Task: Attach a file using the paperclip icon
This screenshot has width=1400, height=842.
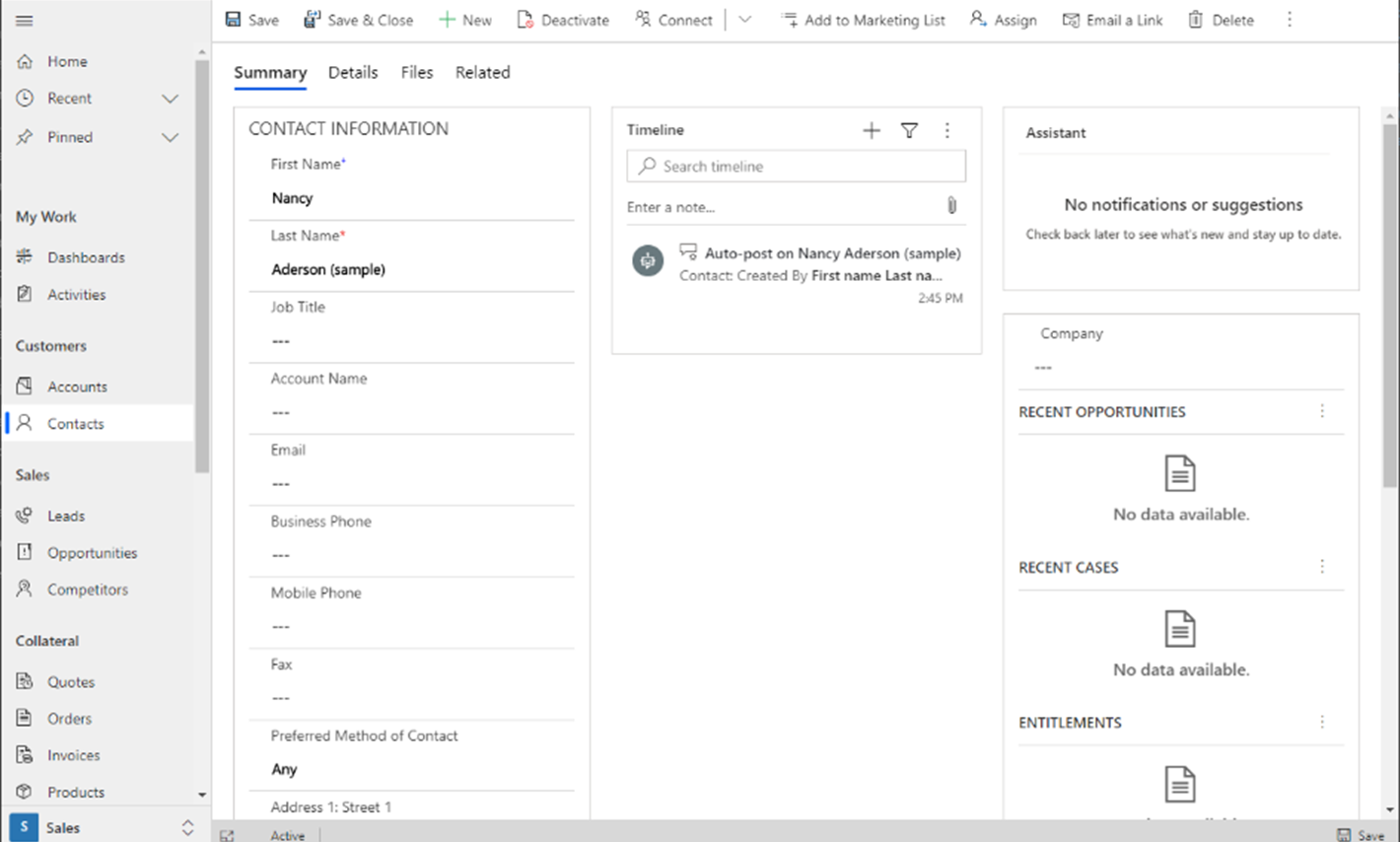Action: click(951, 205)
